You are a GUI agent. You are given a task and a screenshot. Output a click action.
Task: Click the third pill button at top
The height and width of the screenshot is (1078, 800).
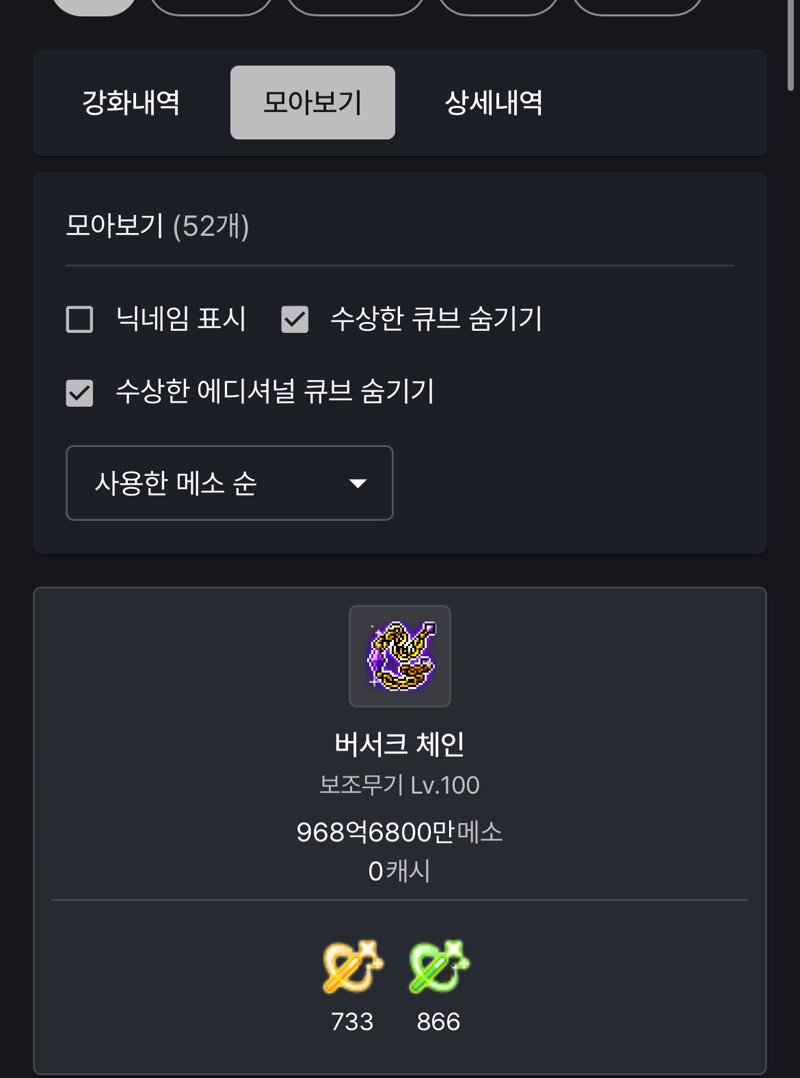click(355, 7)
